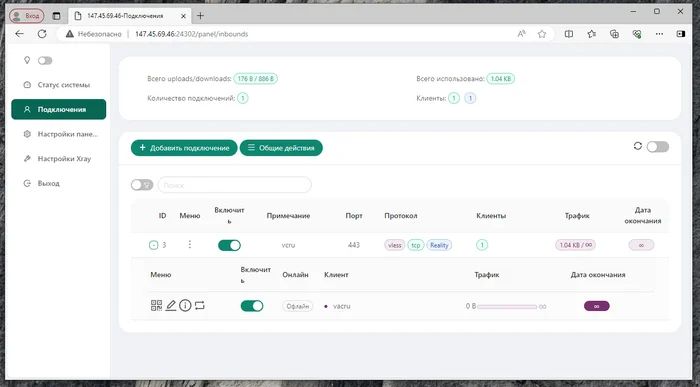The width and height of the screenshot is (700, 387).
Task: Disable client vacru enable switch
Action: 252,306
